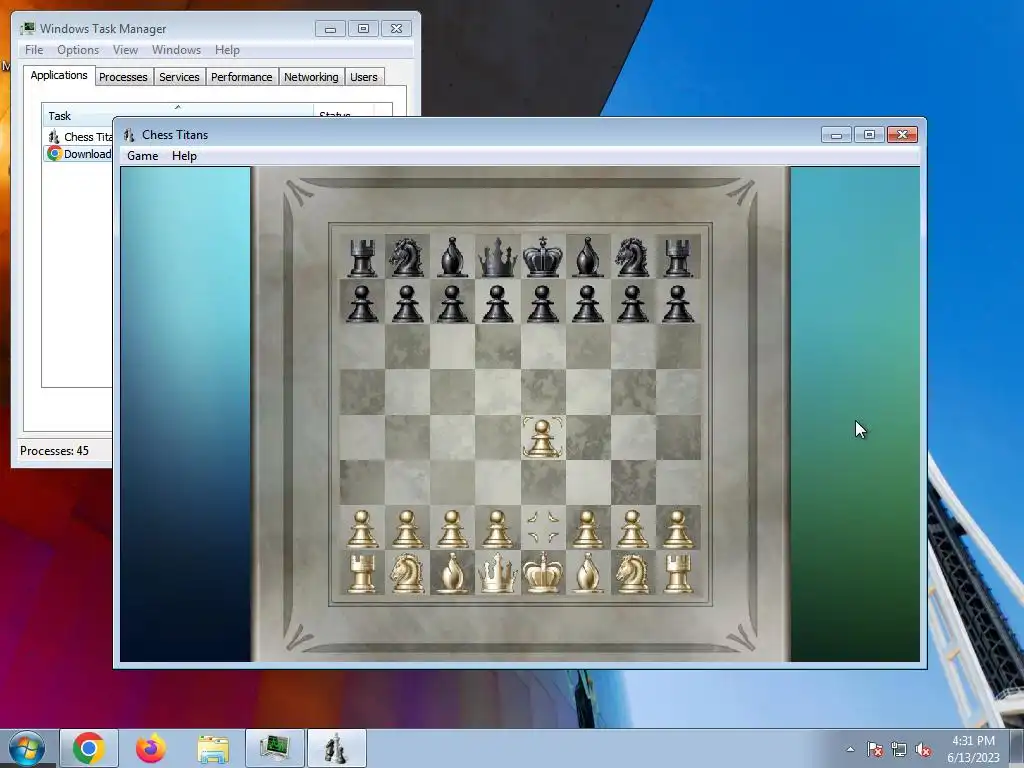The image size is (1024, 768).
Task: Select white pawn on the a-file
Action: tap(362, 528)
